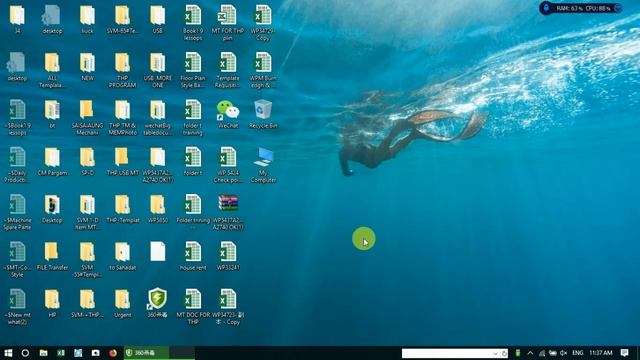Open the taskbar address bar dropdown arrow

496,353
